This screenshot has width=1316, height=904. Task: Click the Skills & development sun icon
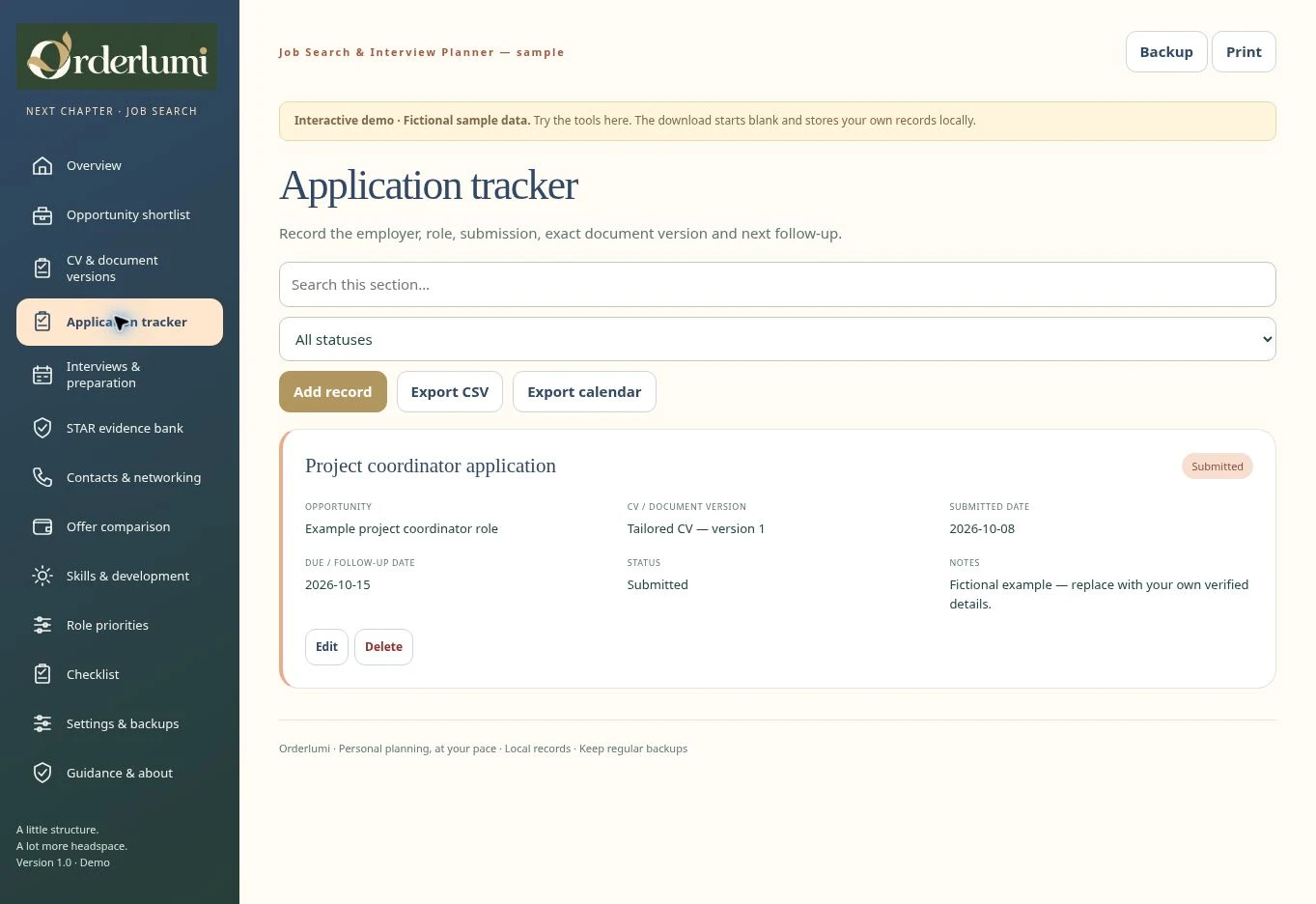42,576
